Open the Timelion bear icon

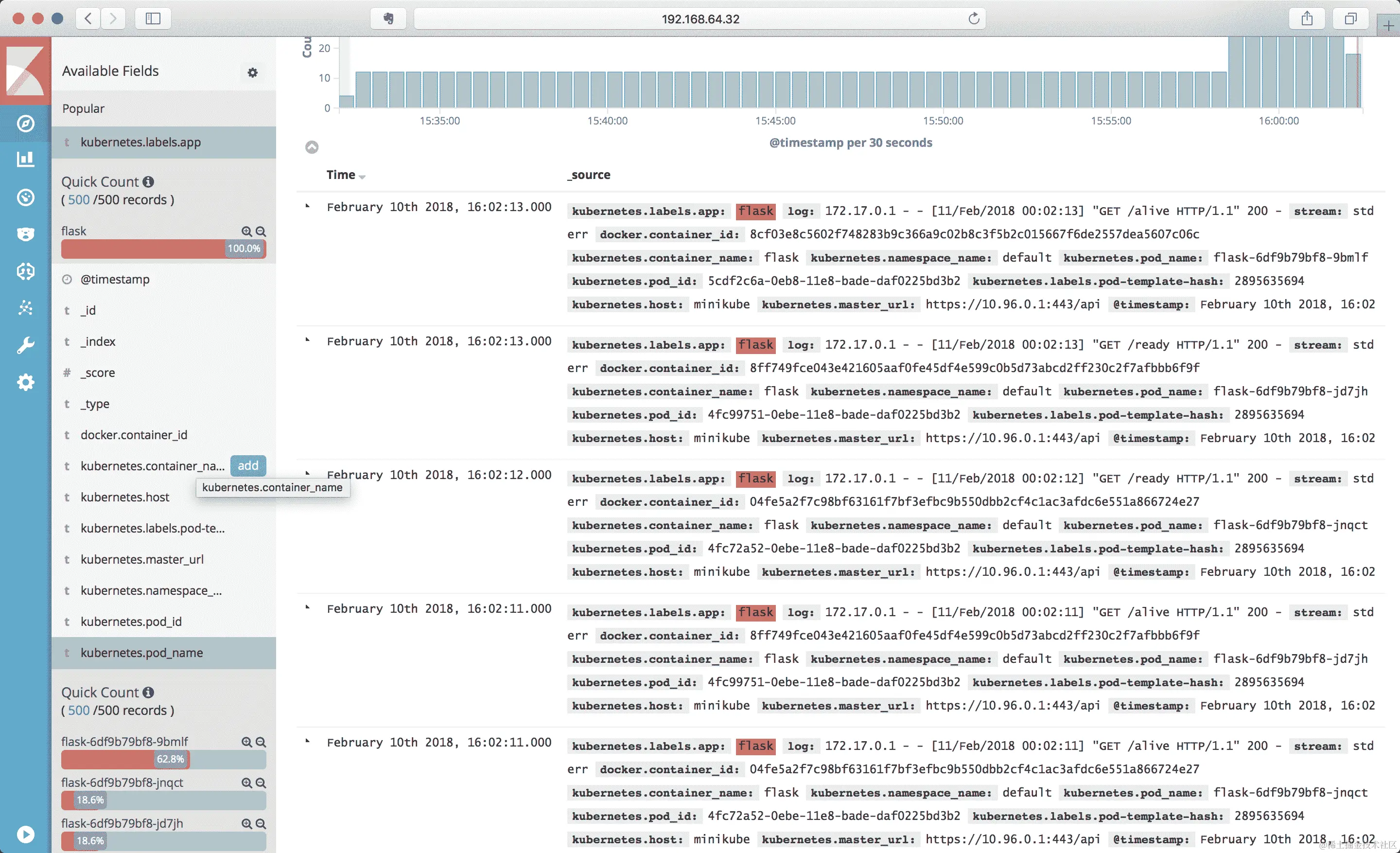pos(26,234)
